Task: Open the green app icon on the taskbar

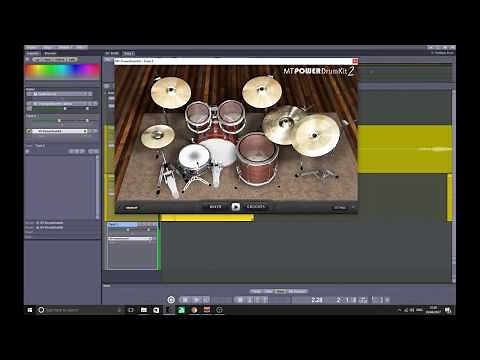Action: pyautogui.click(x=181, y=310)
